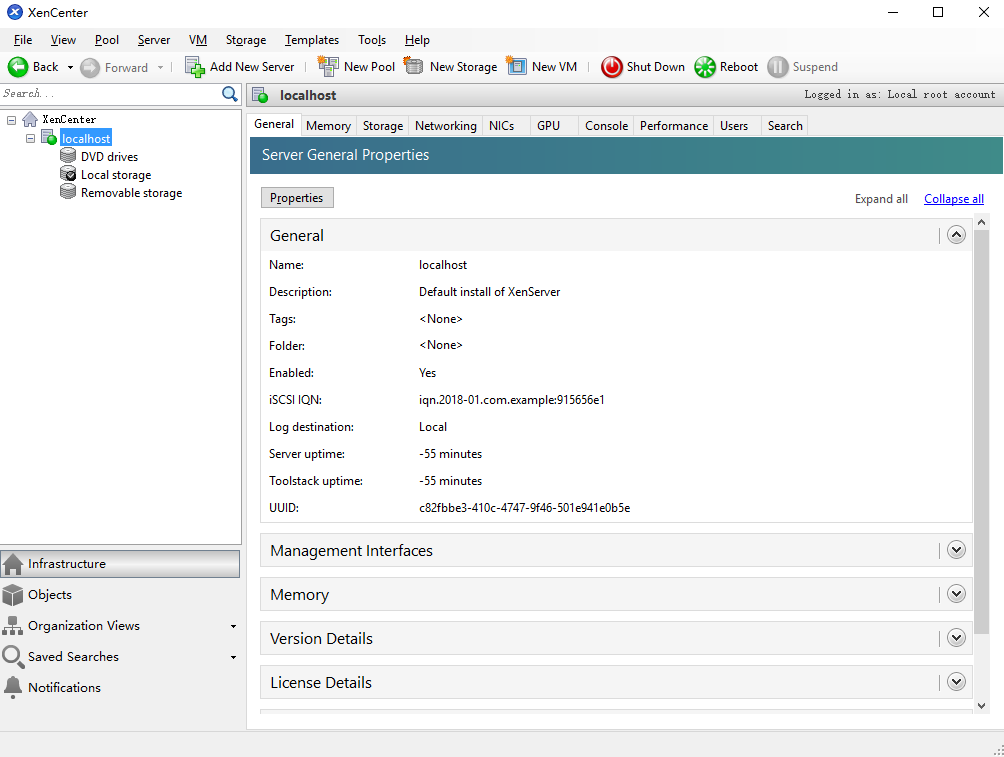1004x757 pixels.
Task: Open the Search tab
Action: 785,126
